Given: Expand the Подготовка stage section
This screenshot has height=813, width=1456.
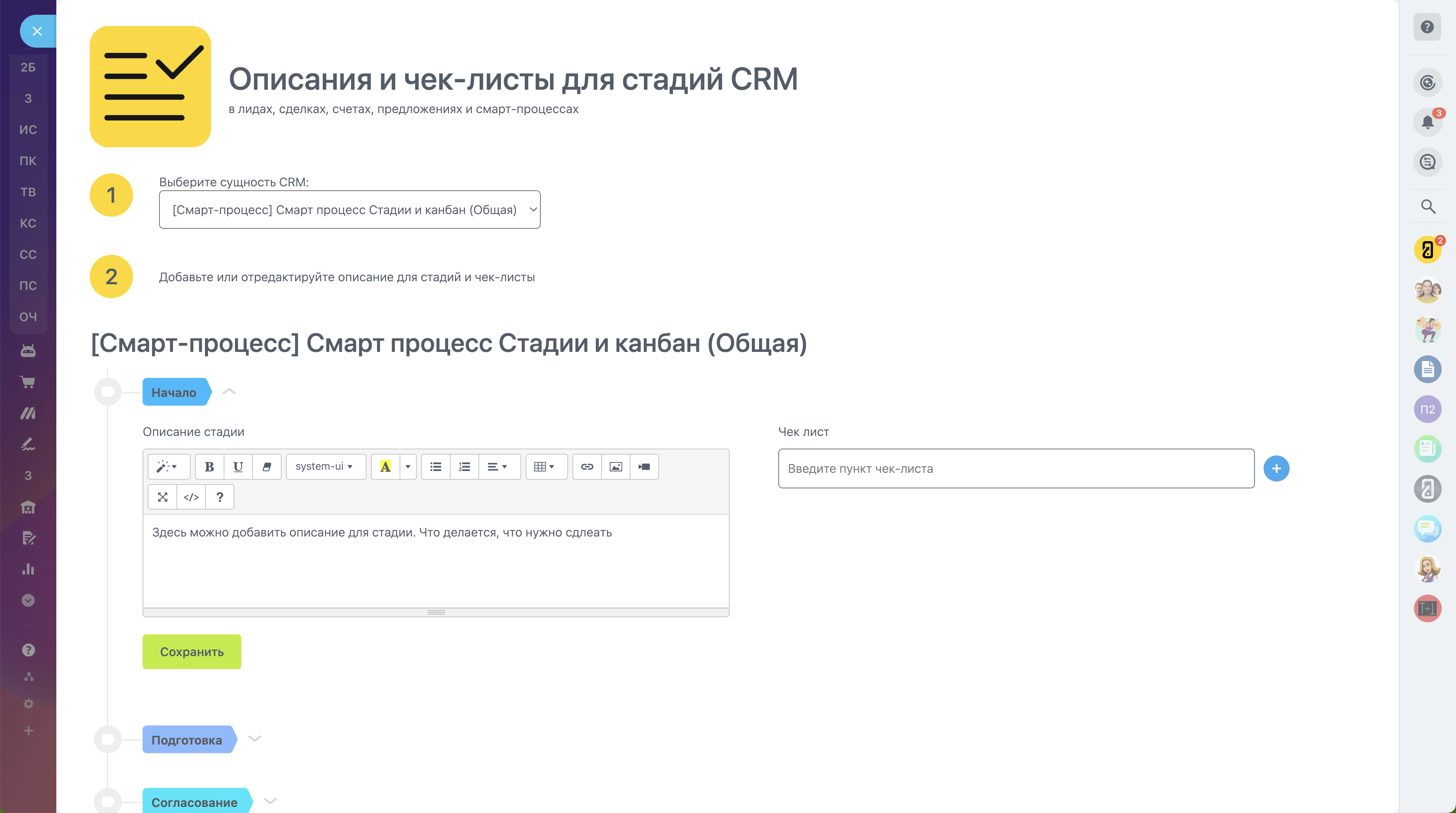Looking at the screenshot, I should 255,739.
